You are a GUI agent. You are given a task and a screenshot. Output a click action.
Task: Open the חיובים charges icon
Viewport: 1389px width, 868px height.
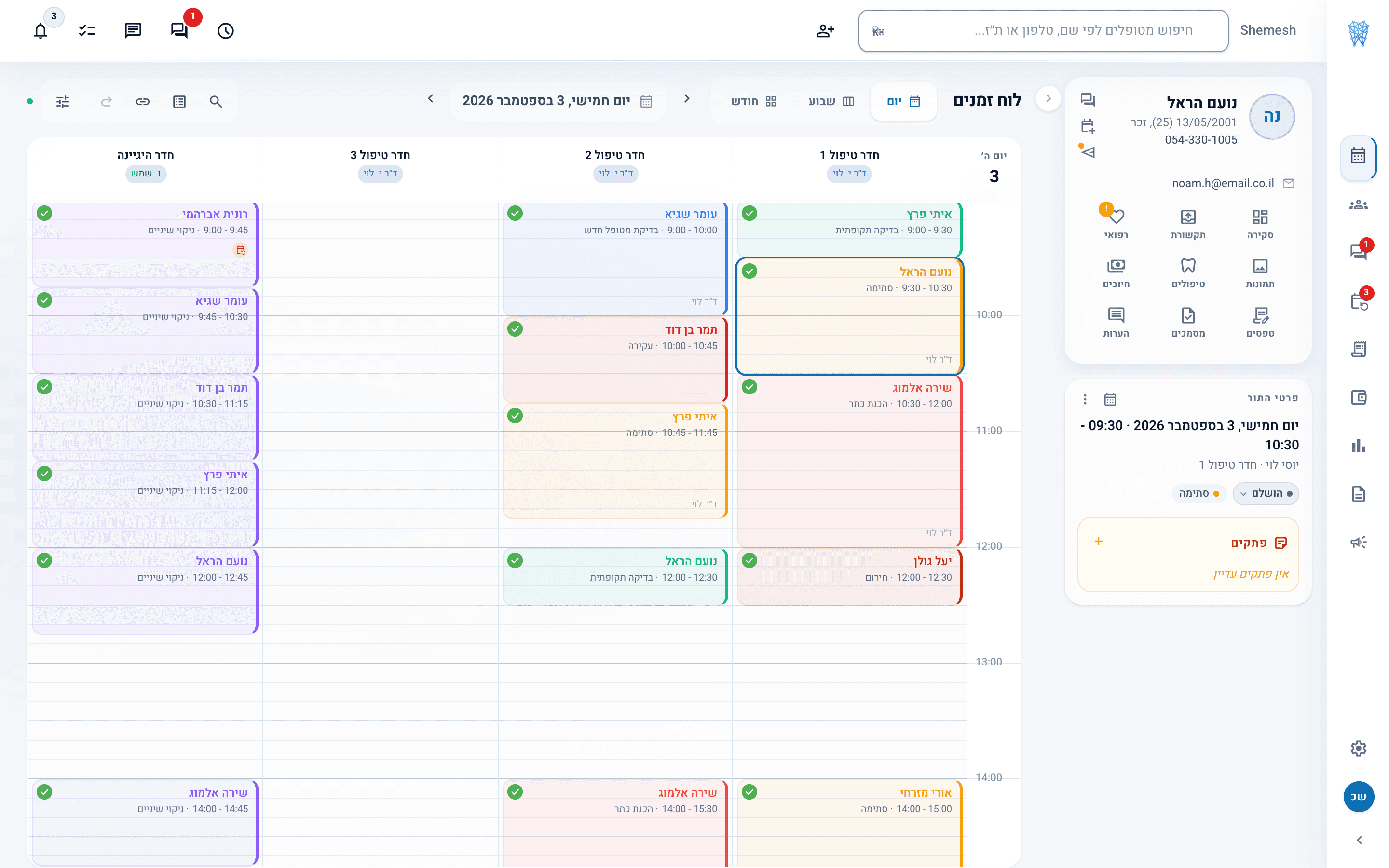[x=1116, y=272]
